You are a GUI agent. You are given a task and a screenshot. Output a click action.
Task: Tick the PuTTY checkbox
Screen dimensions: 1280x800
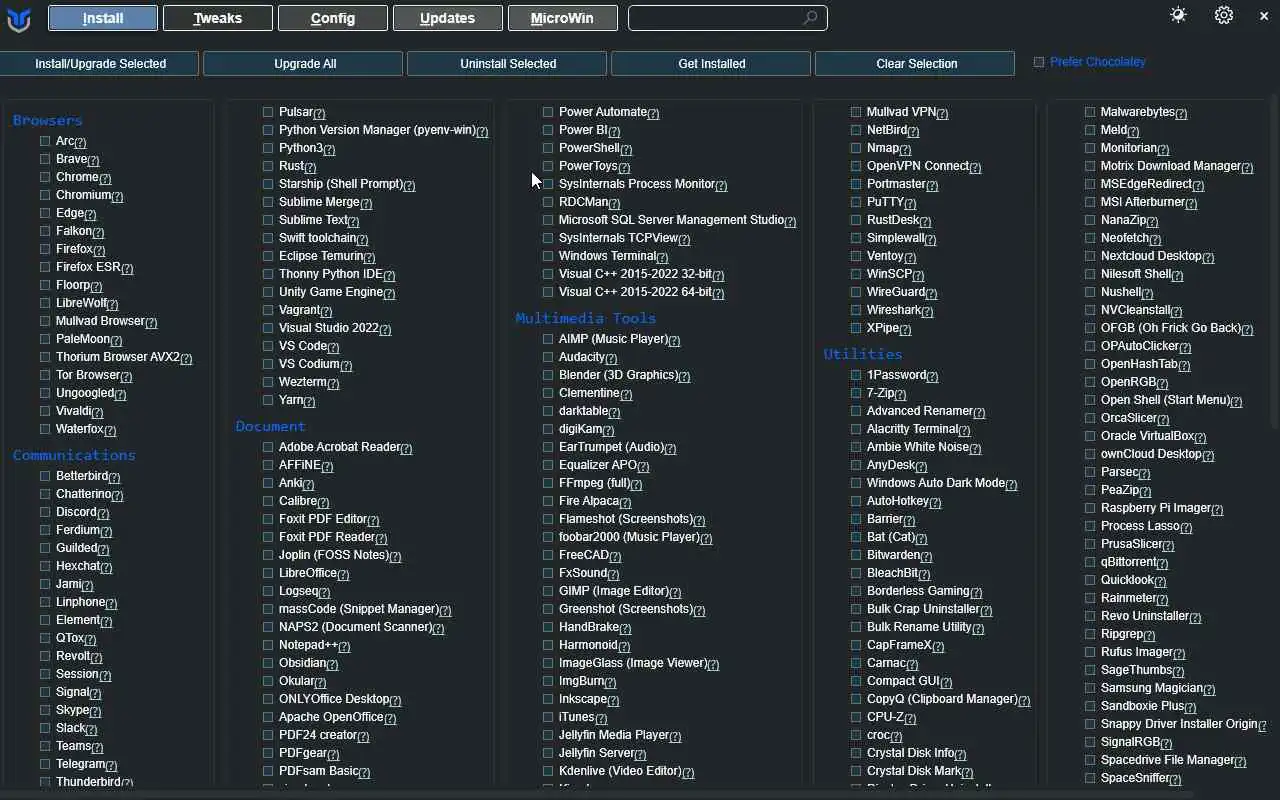point(856,202)
